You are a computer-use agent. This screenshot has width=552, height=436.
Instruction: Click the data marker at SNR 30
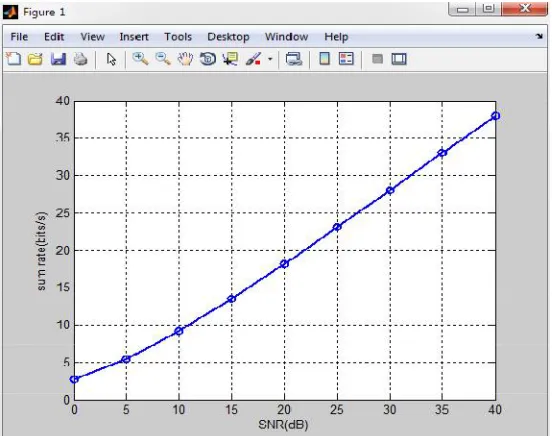click(x=390, y=190)
